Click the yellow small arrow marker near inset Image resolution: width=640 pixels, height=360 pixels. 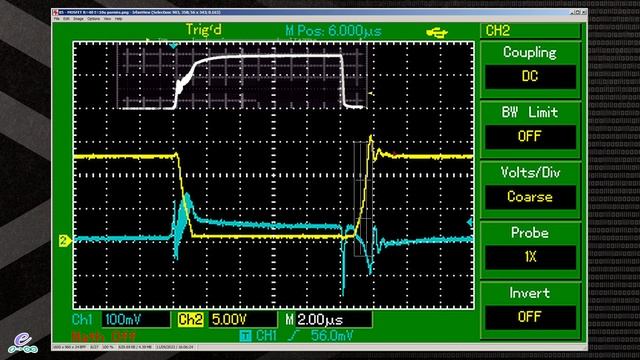point(371,93)
